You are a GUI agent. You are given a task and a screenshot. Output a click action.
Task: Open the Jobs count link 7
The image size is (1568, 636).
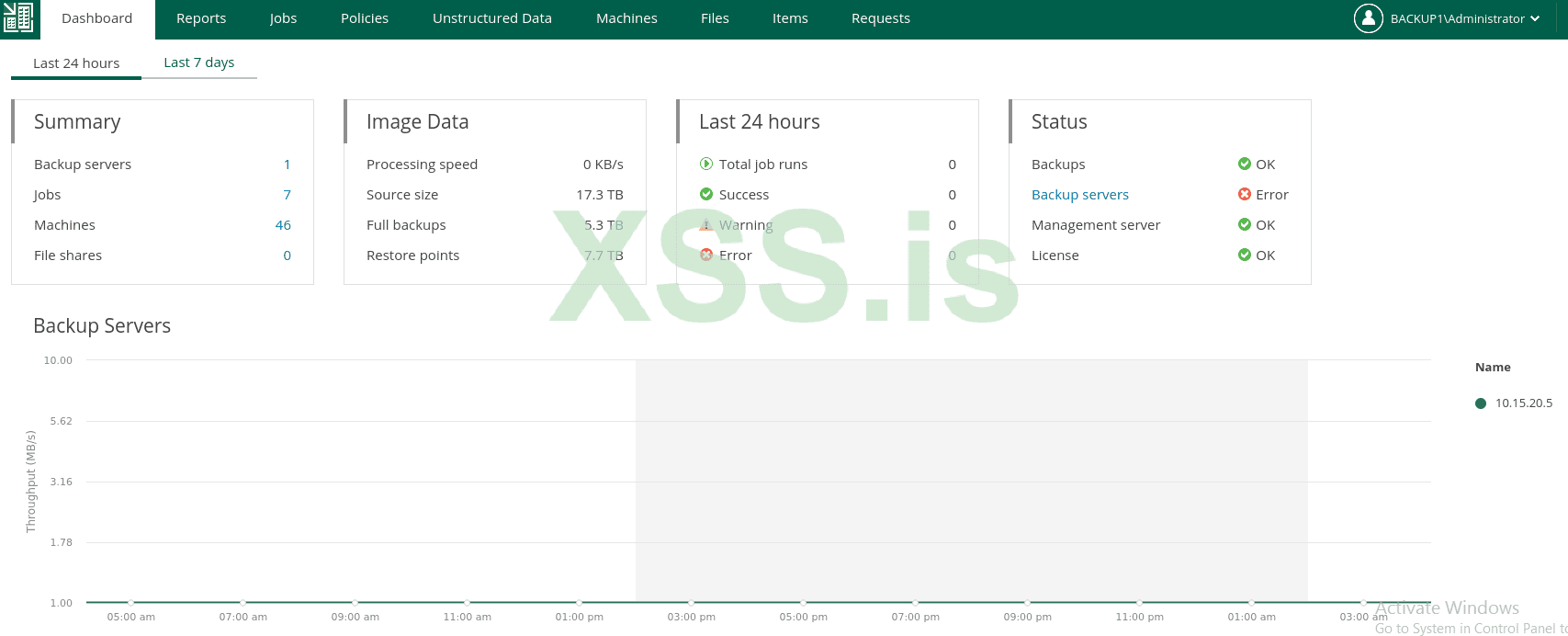coord(288,195)
